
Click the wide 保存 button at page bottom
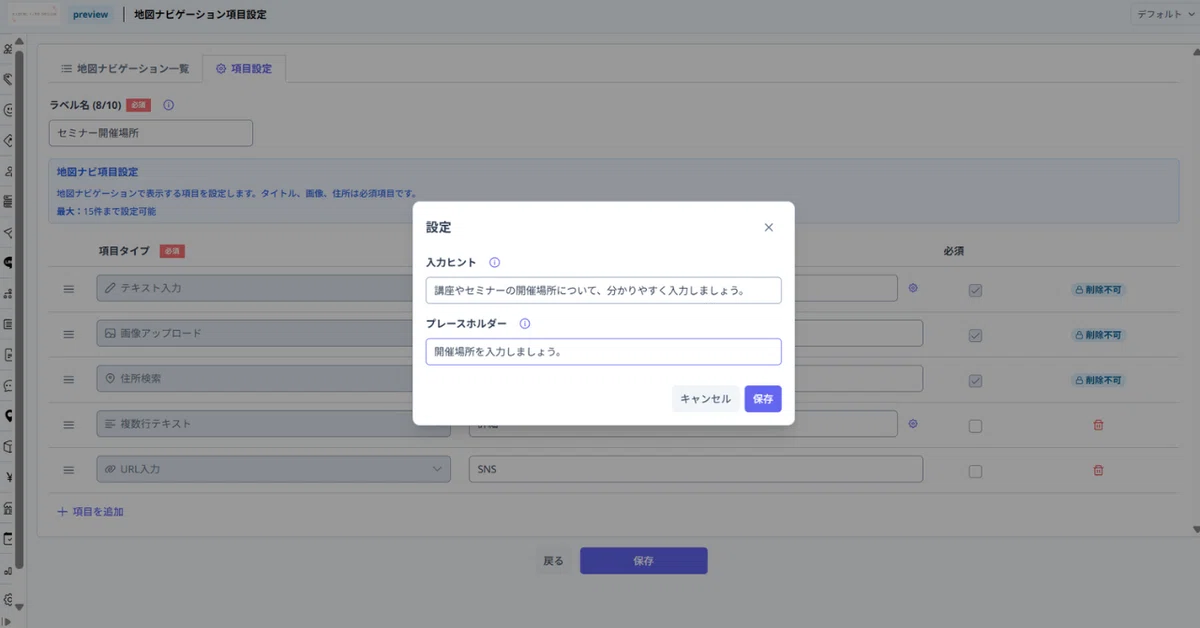644,561
